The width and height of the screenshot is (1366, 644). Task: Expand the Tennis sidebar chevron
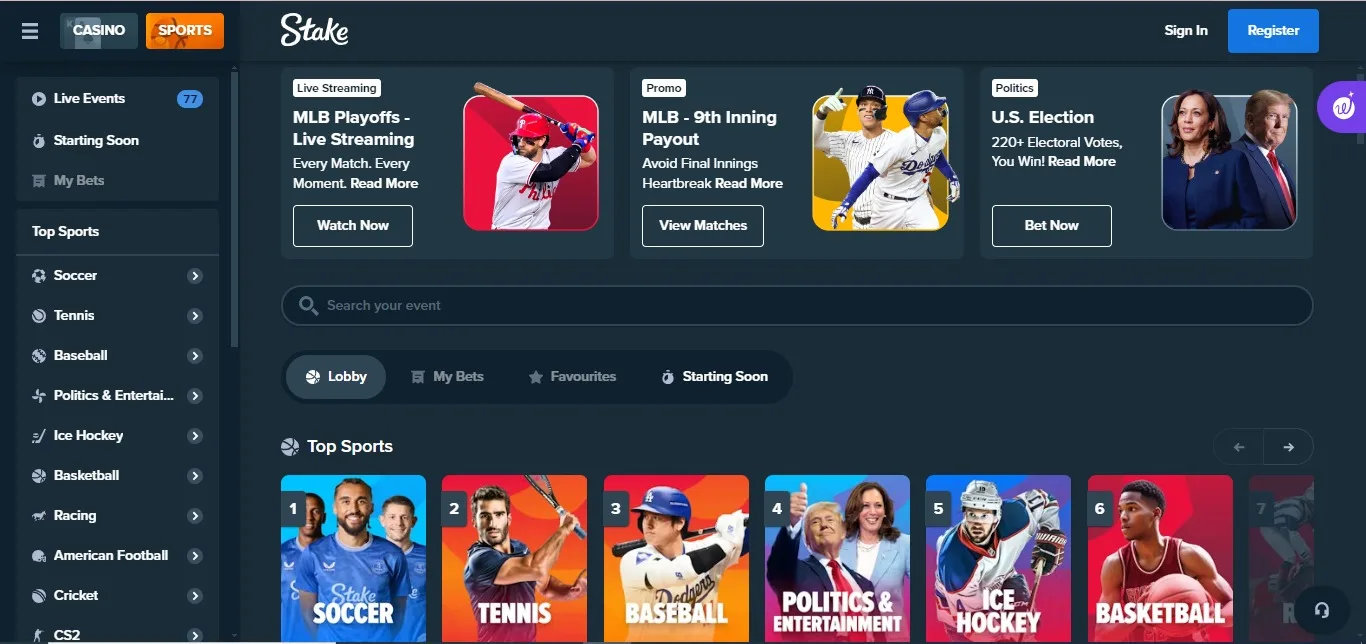pos(195,316)
